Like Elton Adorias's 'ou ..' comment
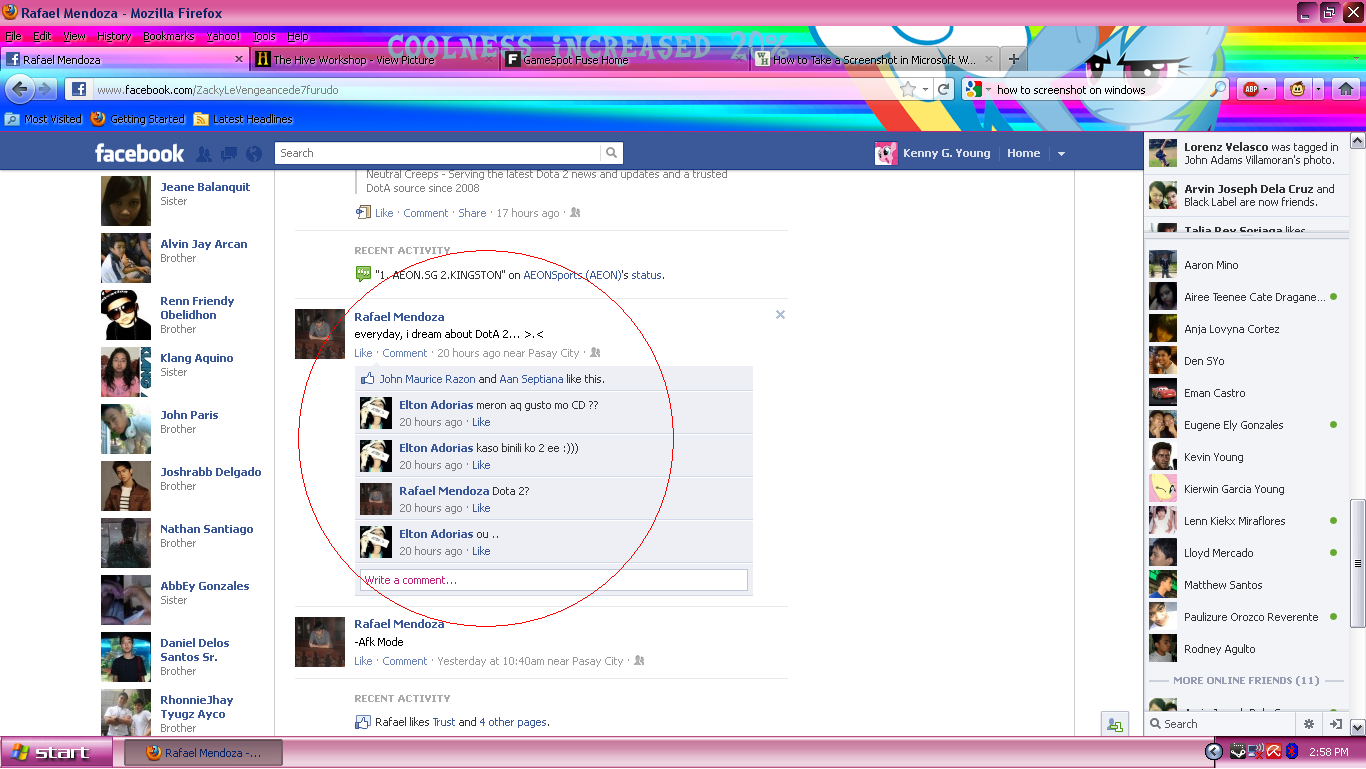1366x769 pixels. pyautogui.click(x=481, y=551)
